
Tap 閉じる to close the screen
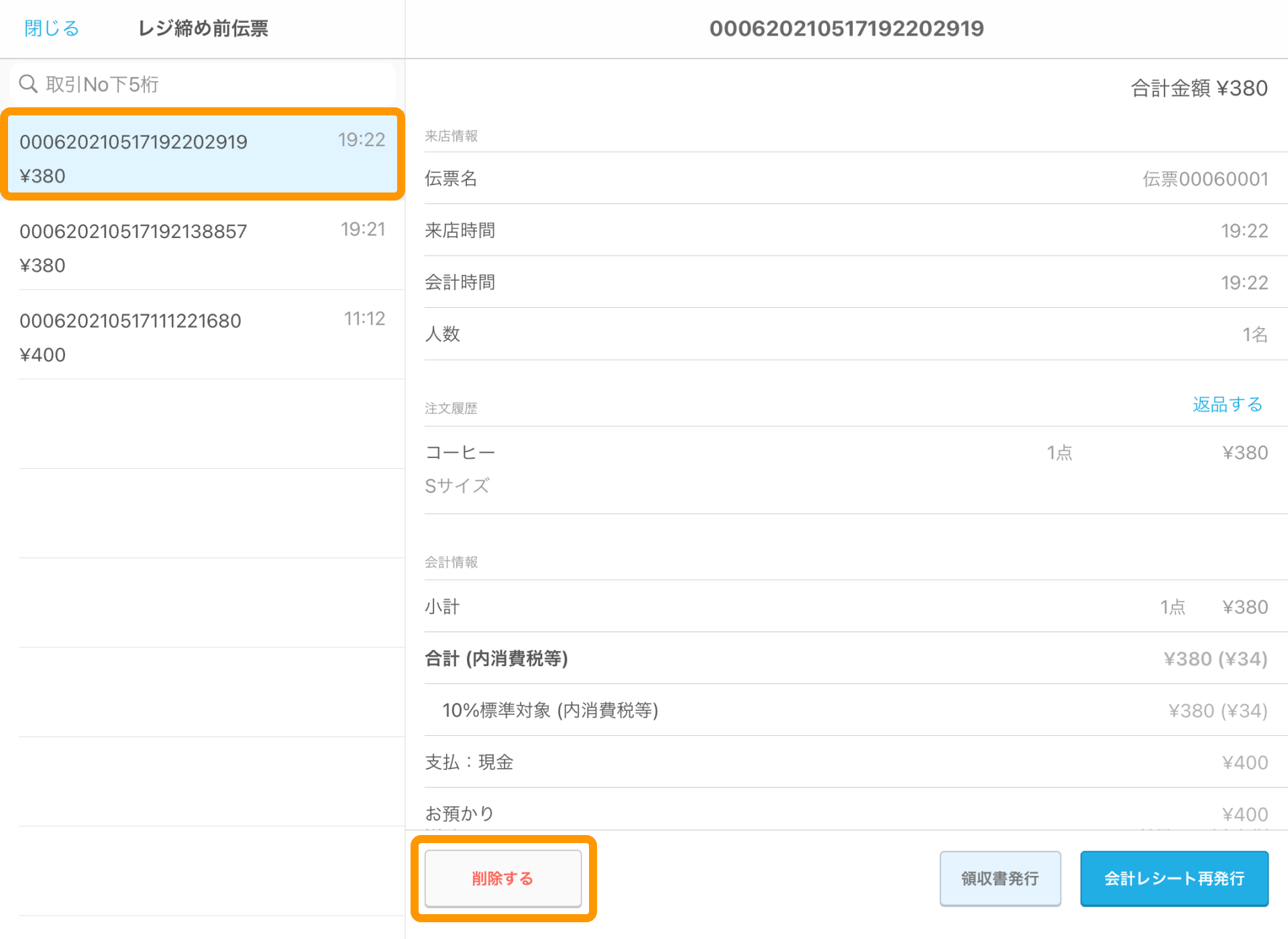(52, 28)
